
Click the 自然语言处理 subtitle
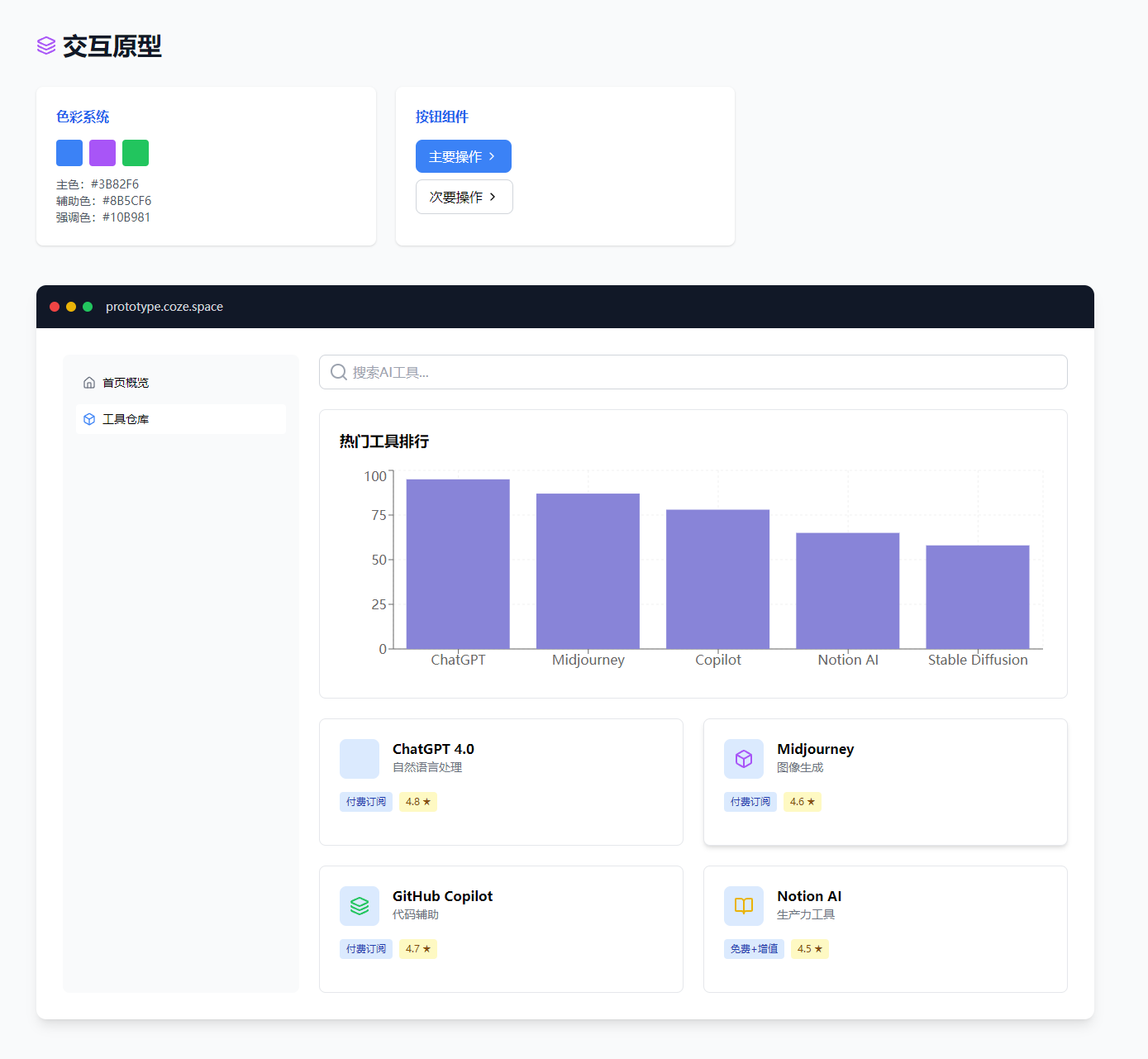(427, 767)
